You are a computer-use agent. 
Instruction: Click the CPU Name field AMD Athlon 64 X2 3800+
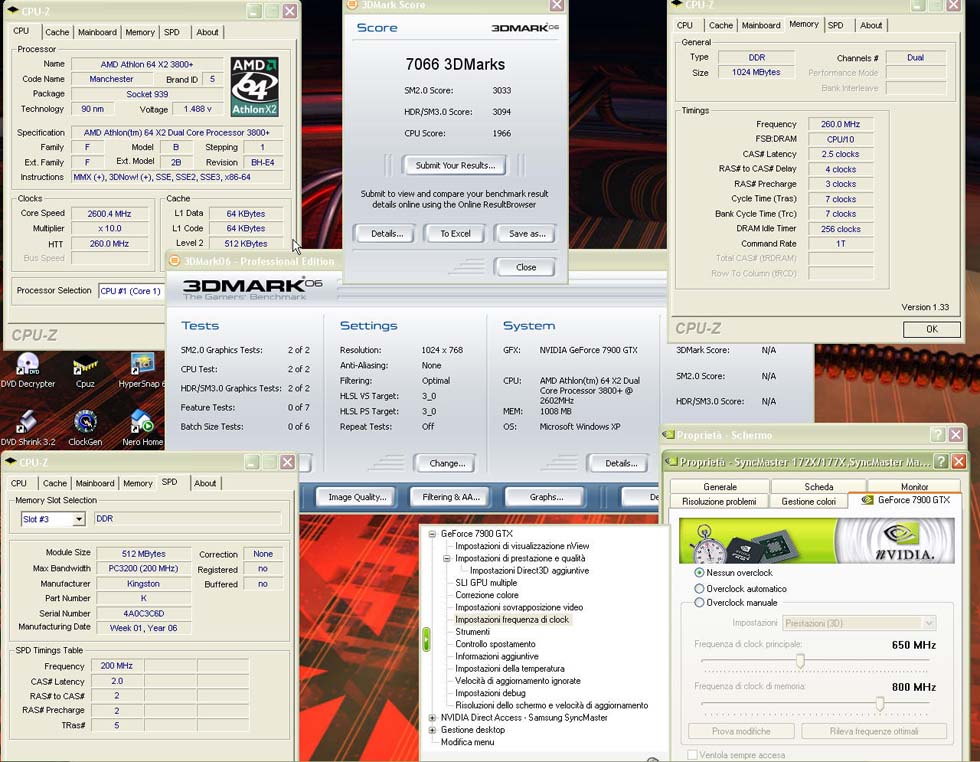click(x=146, y=64)
